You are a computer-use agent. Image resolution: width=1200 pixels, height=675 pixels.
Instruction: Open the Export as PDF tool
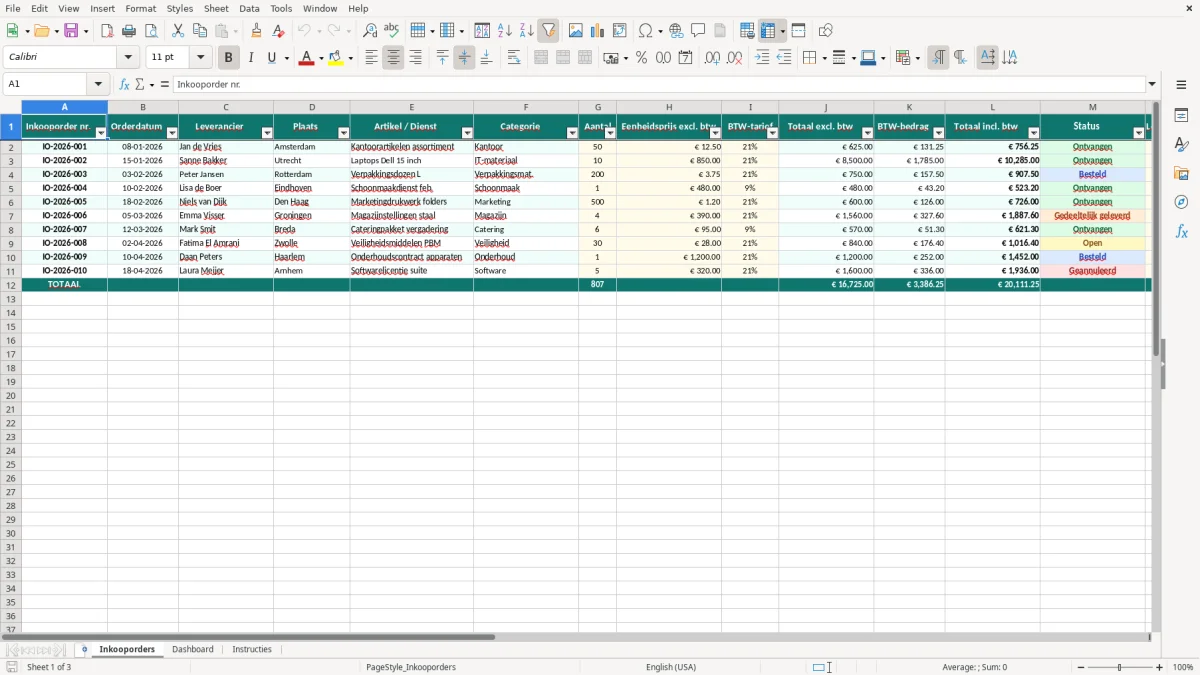(107, 31)
